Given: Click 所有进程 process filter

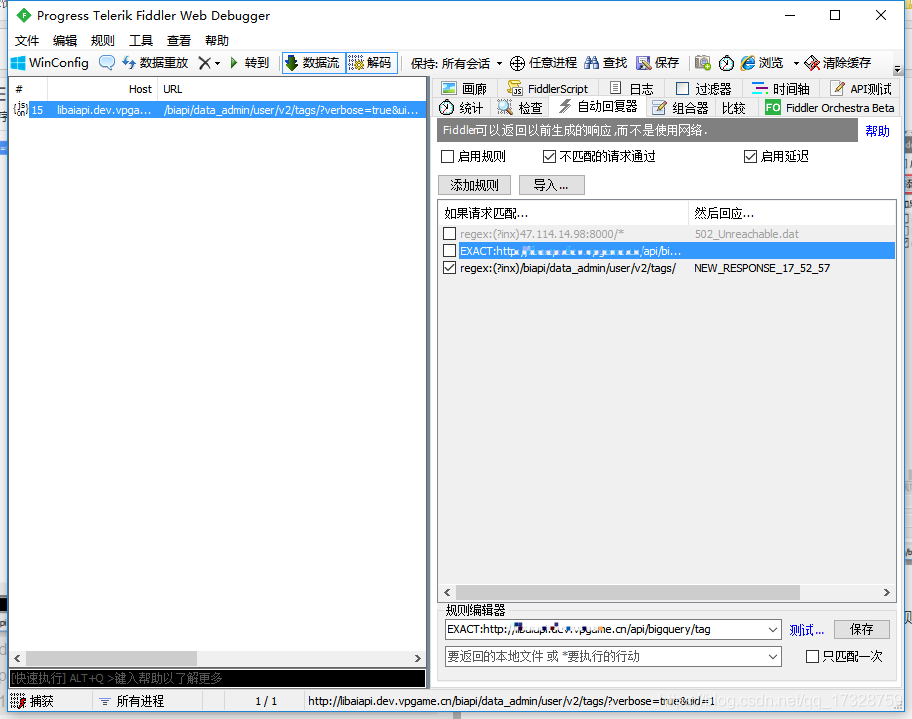Looking at the screenshot, I should coord(131,701).
